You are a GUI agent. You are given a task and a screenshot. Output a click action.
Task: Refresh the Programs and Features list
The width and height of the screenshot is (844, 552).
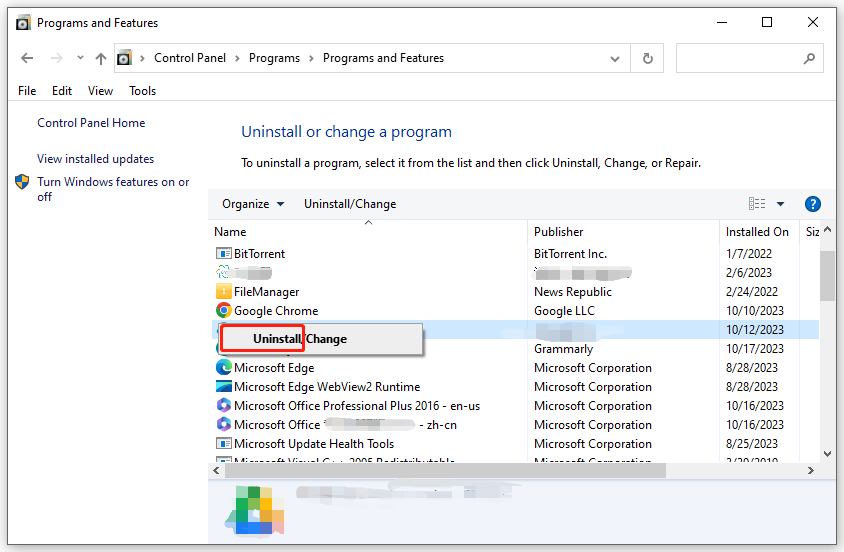coord(648,59)
